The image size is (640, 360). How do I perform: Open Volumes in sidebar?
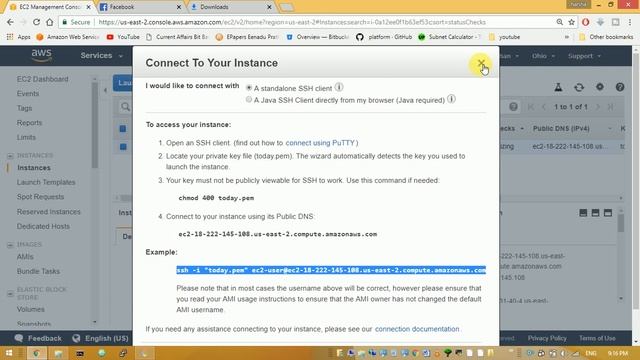tap(31, 309)
